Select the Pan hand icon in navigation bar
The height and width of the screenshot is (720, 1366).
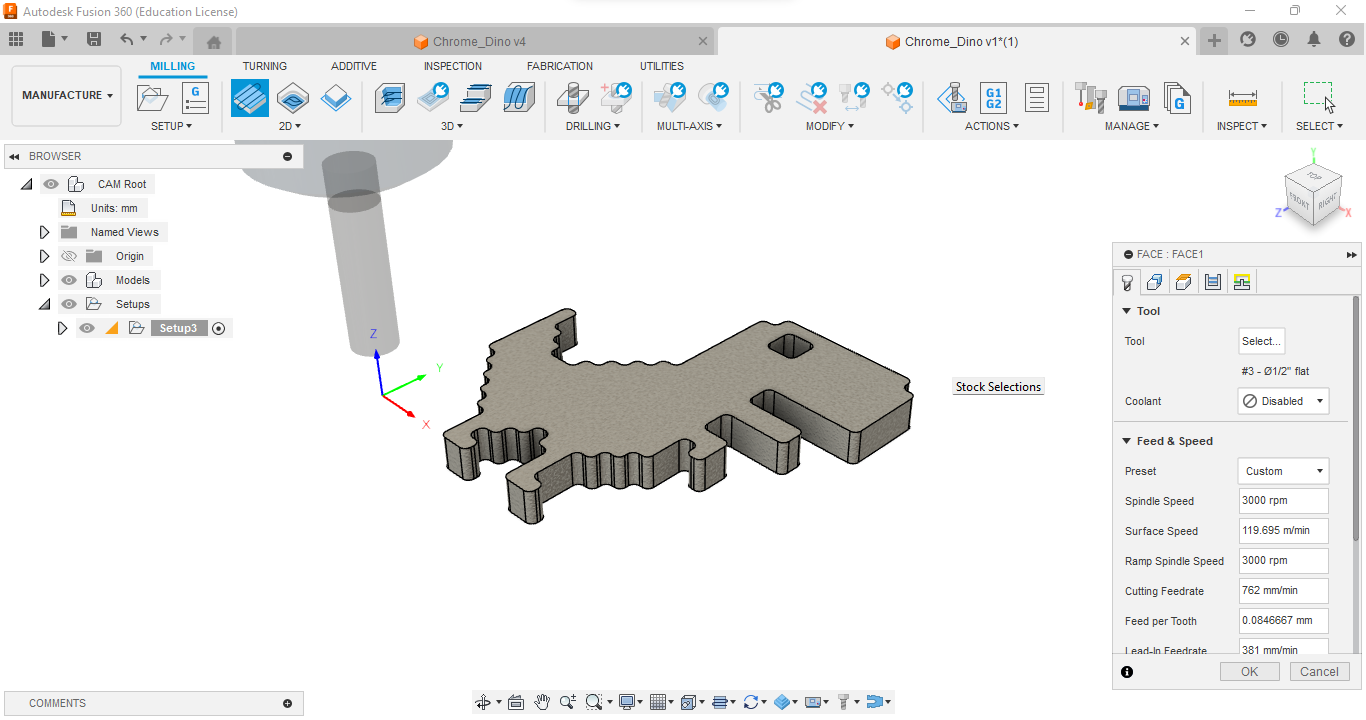pos(541,702)
